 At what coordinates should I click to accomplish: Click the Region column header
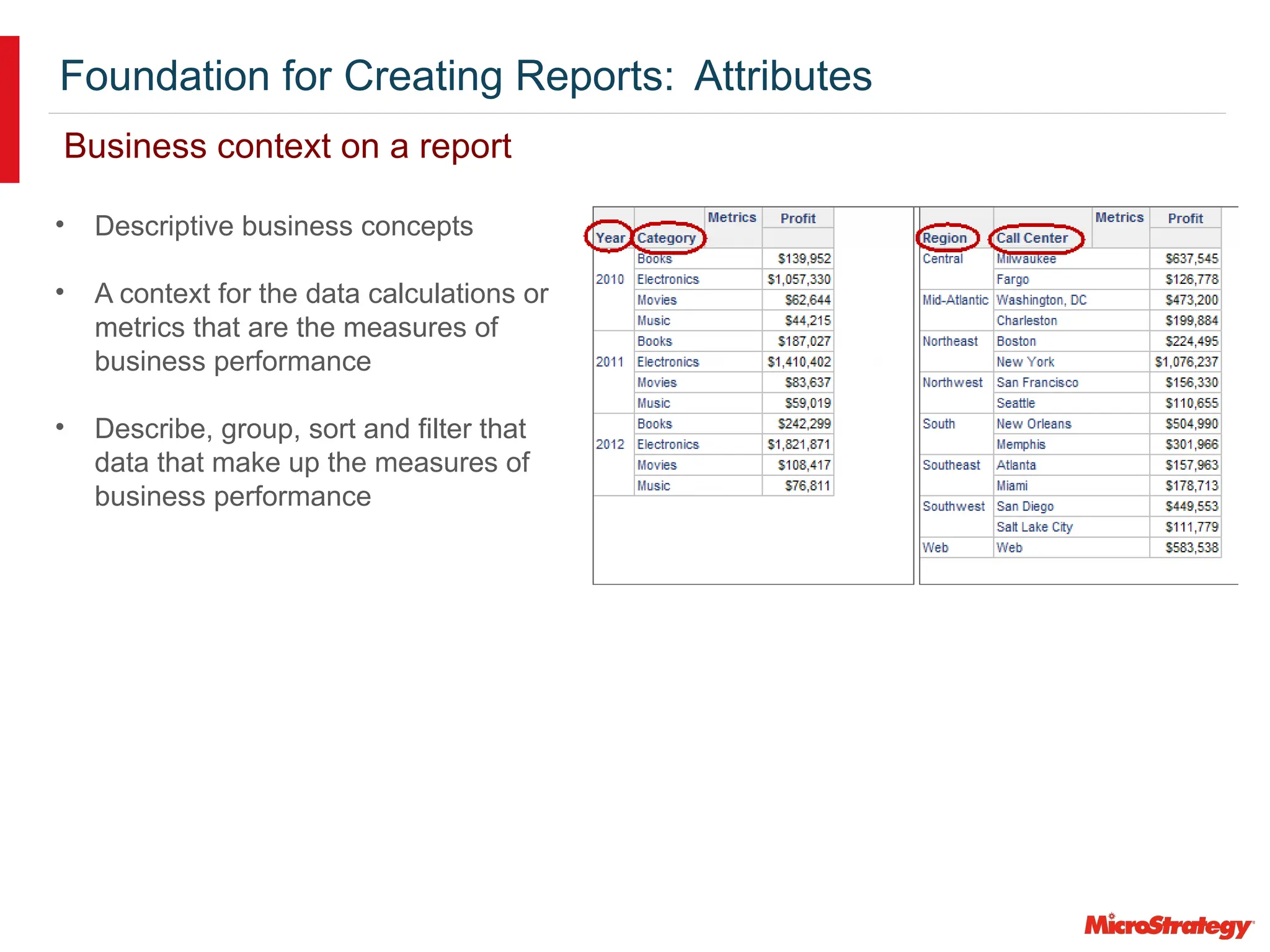coord(944,238)
